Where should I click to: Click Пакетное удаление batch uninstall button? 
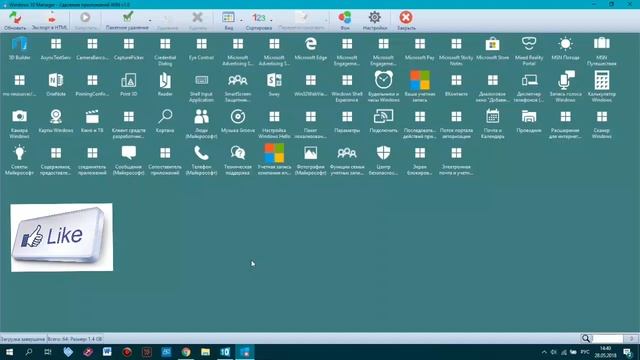127,20
